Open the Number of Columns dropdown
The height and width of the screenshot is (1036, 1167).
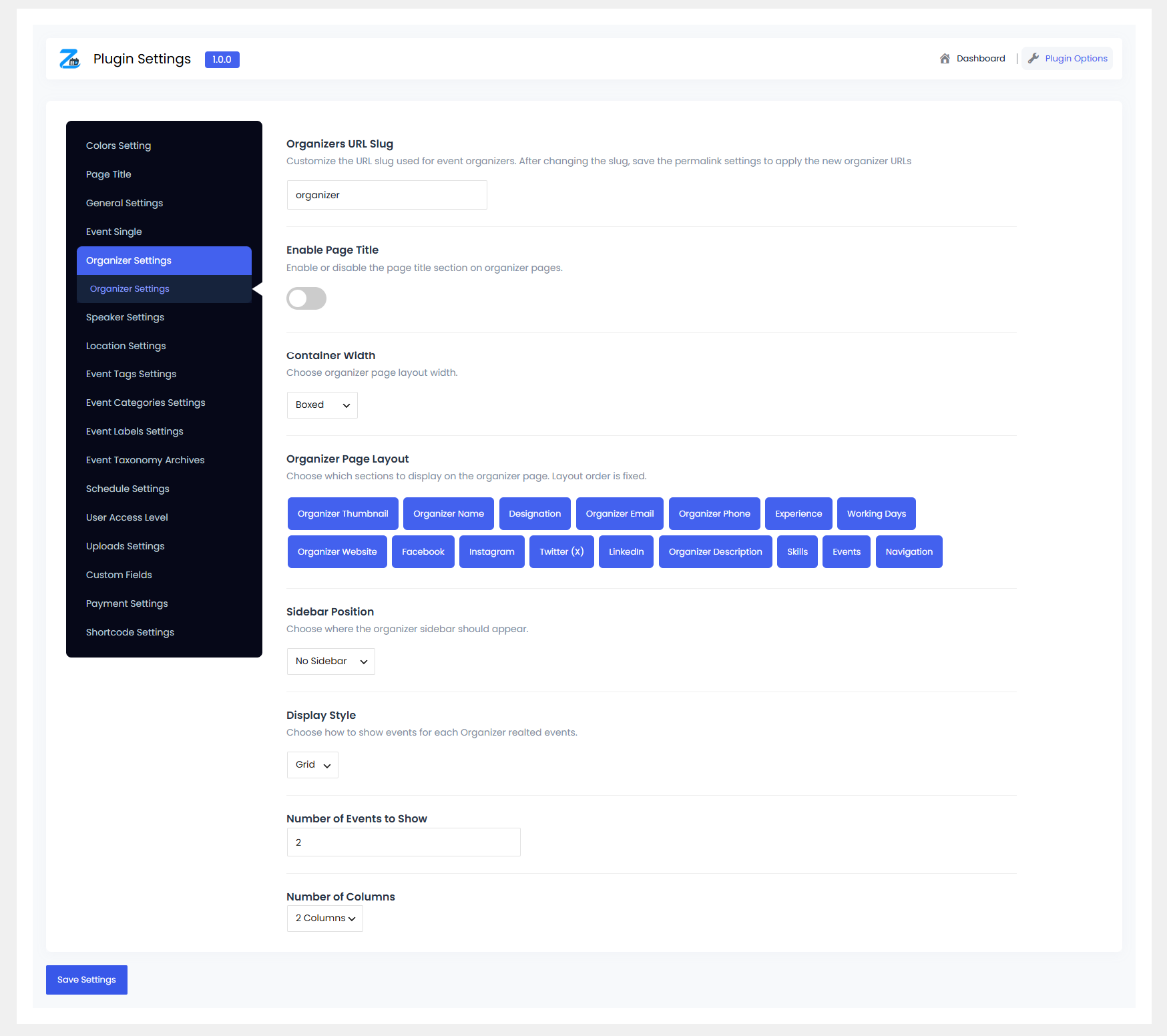point(325,919)
